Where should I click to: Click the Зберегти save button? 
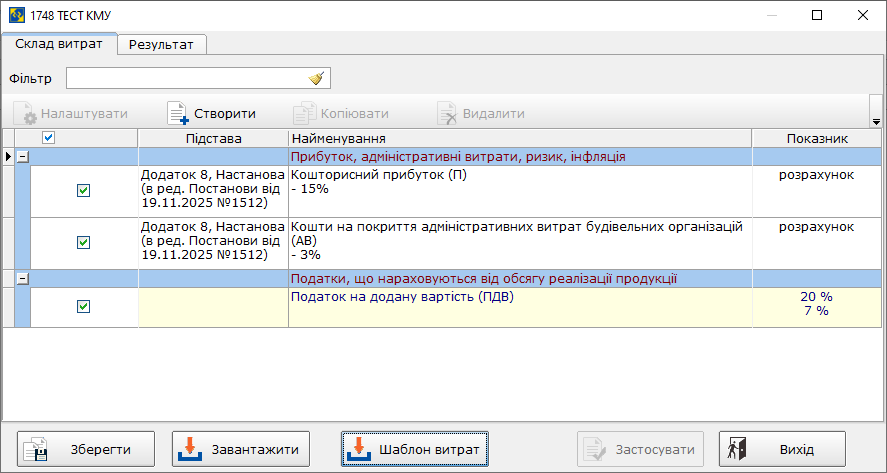tap(89, 449)
